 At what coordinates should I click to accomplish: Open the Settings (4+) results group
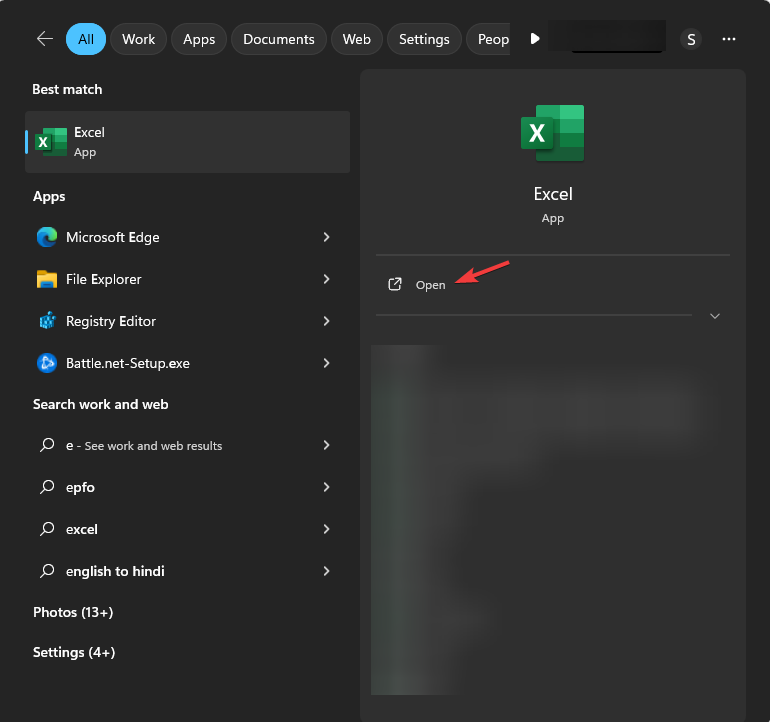(x=74, y=652)
